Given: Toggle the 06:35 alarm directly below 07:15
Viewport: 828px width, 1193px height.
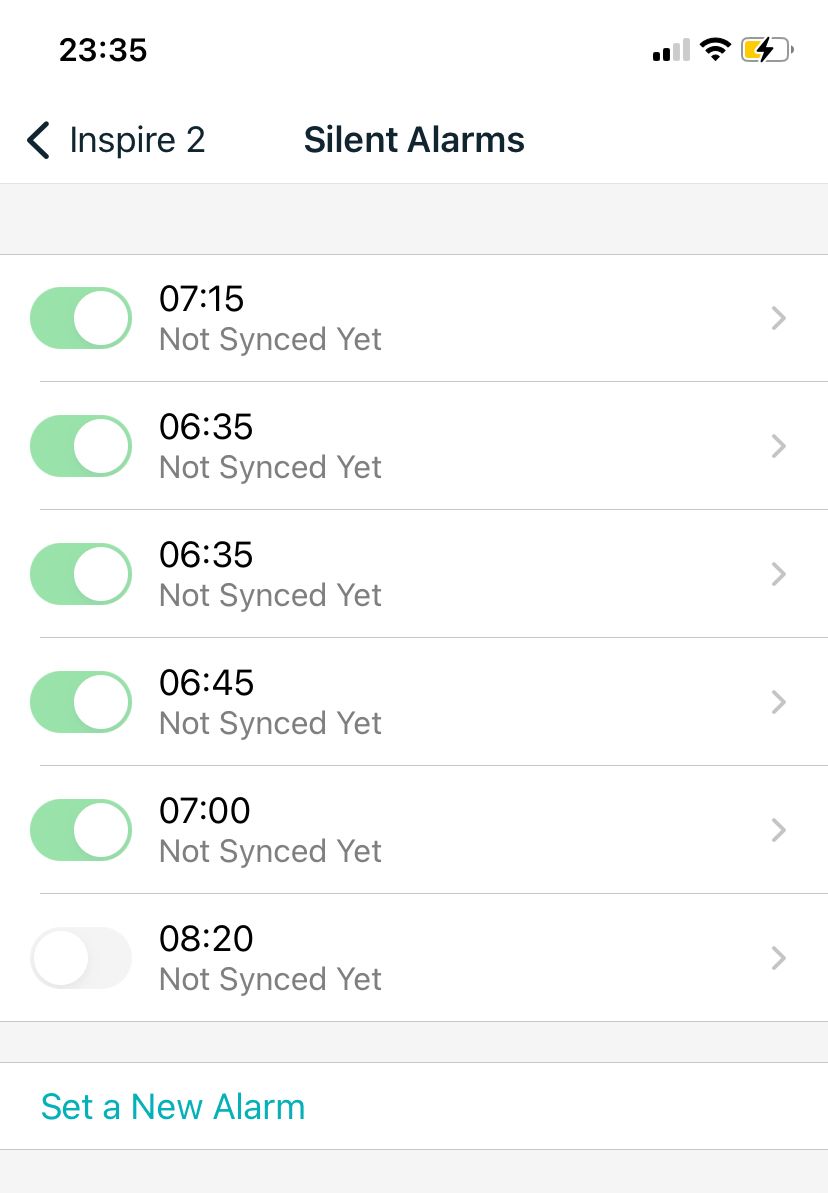Looking at the screenshot, I should pos(81,446).
